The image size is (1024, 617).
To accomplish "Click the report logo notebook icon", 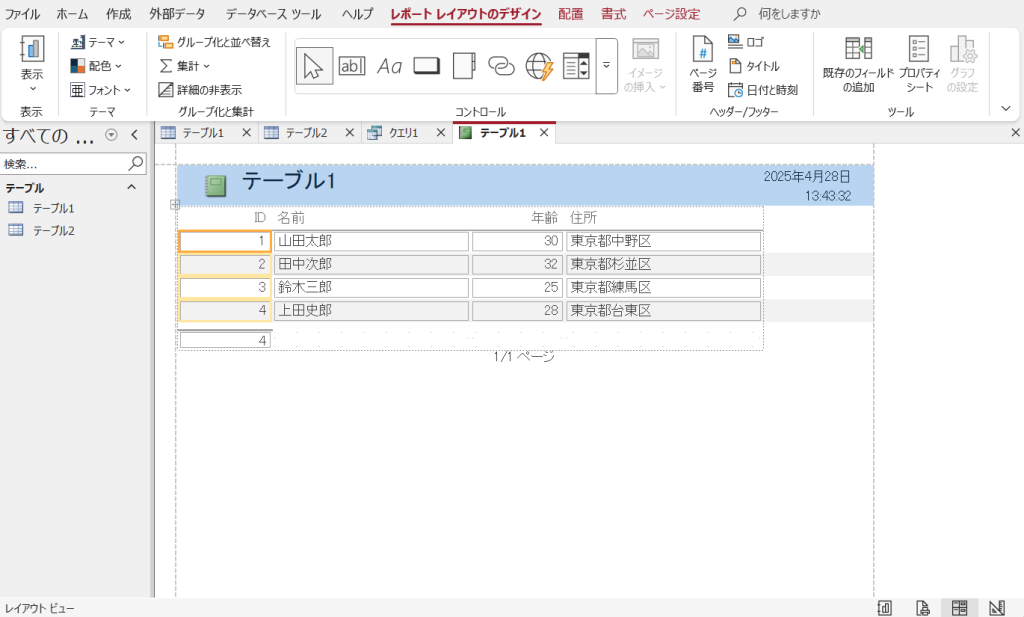I will 216,186.
